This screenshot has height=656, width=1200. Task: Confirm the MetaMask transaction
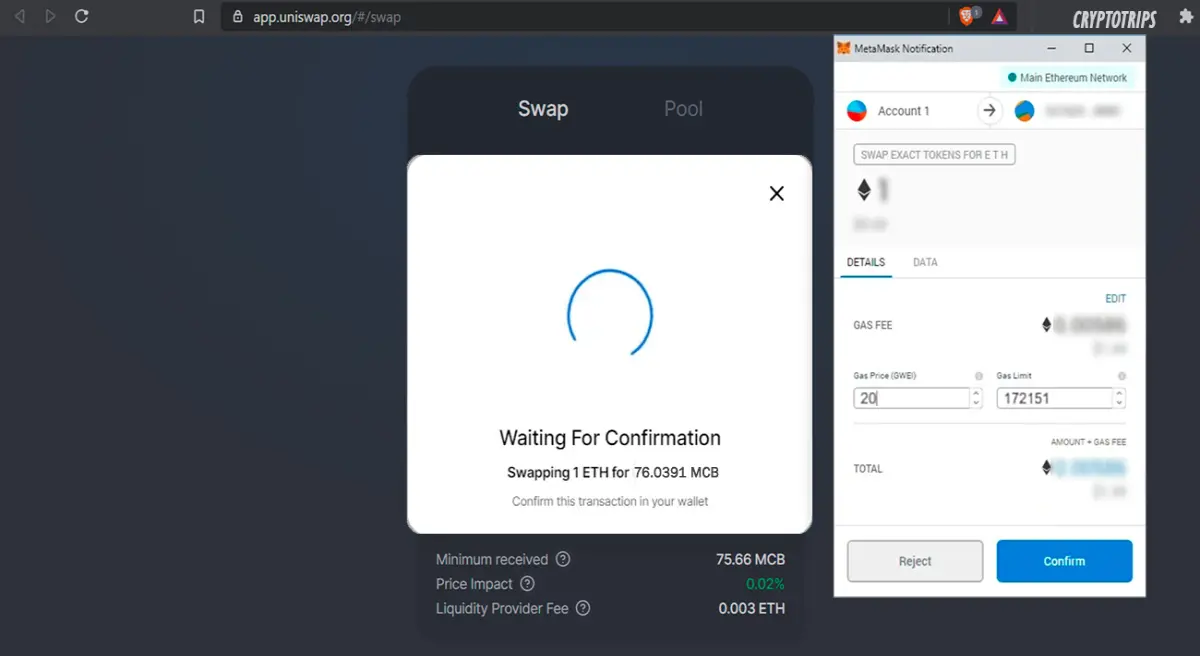tap(1064, 561)
